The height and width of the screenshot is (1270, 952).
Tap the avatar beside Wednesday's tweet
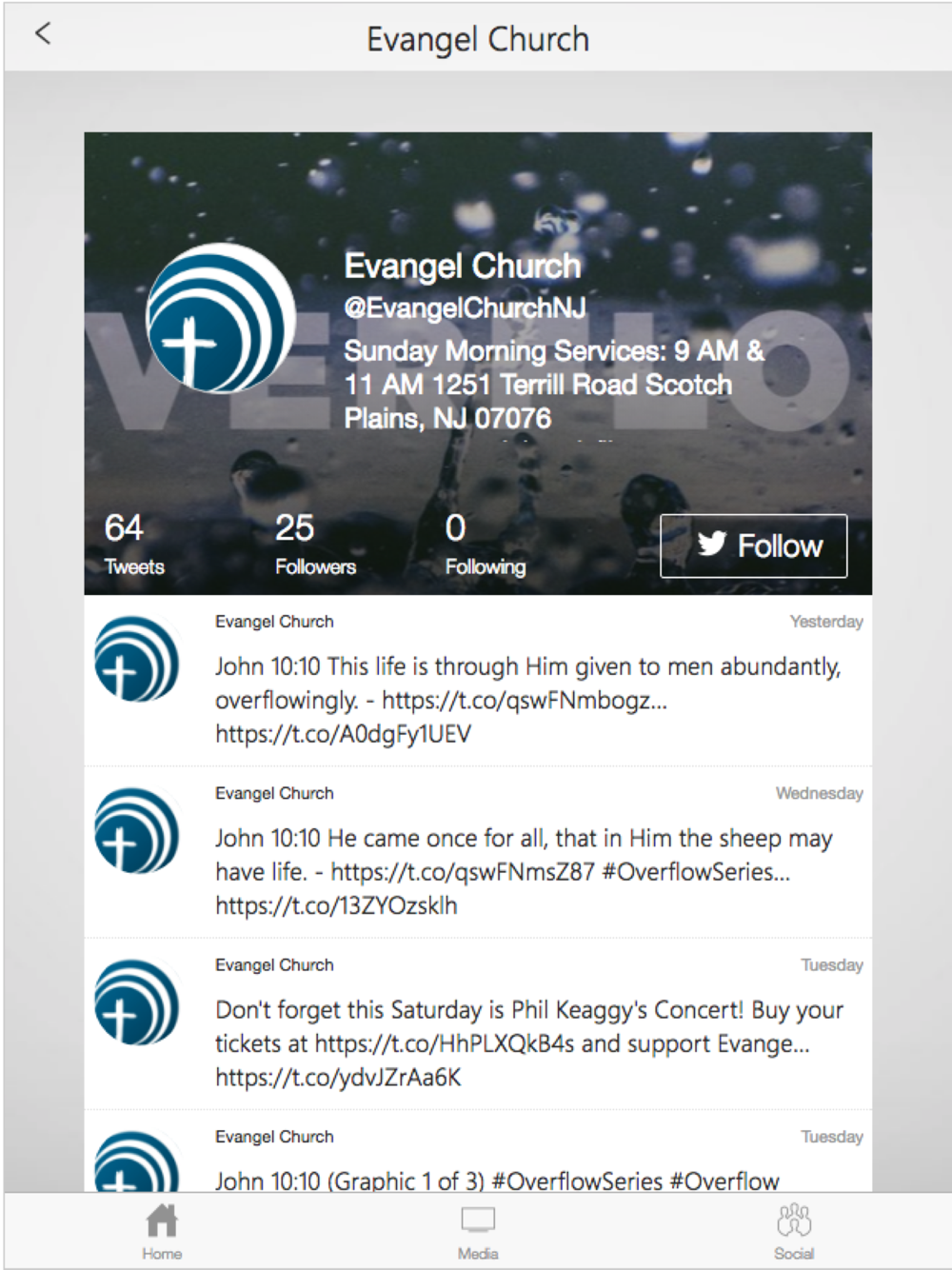[x=137, y=830]
